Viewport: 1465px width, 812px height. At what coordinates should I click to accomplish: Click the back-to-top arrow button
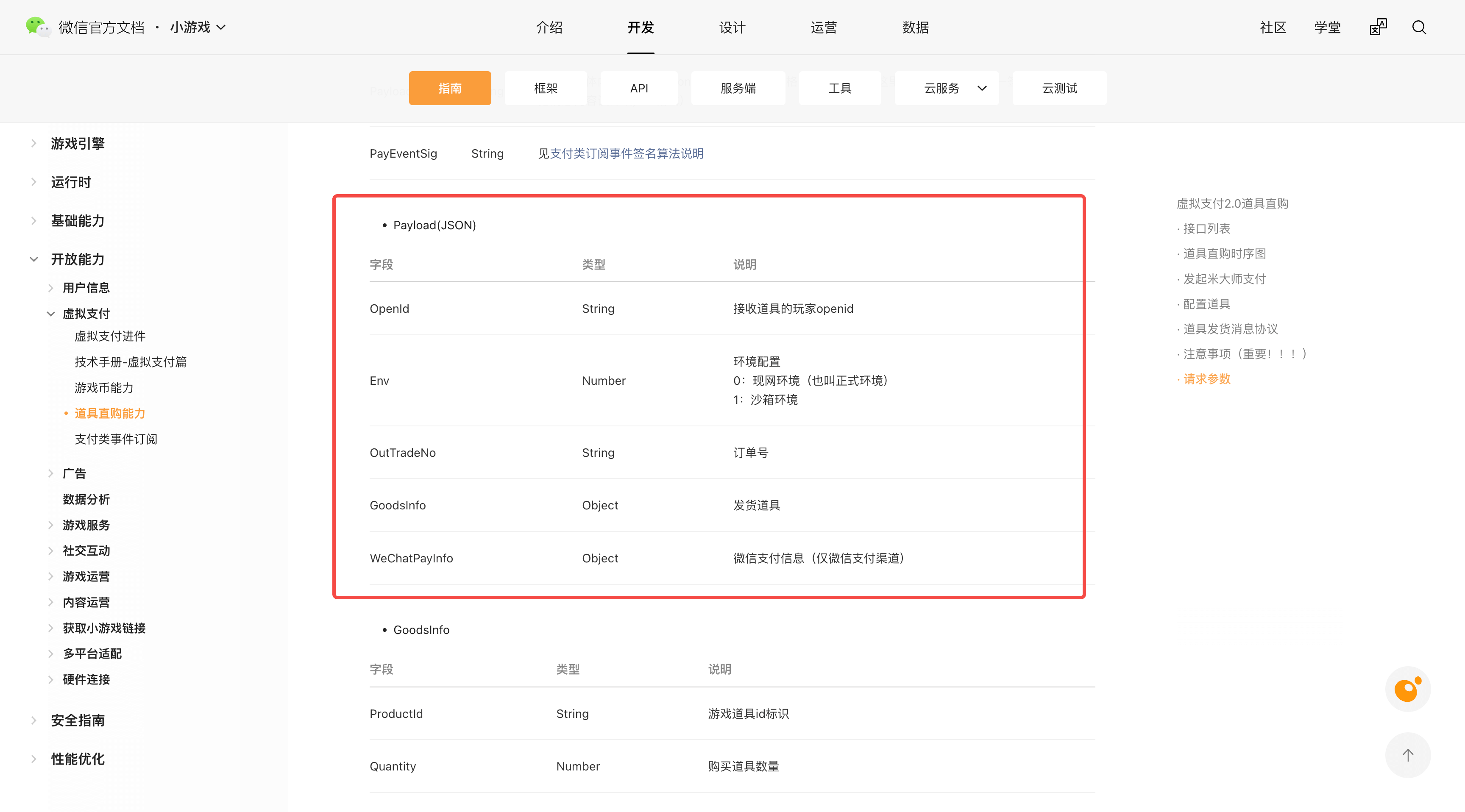pos(1407,756)
